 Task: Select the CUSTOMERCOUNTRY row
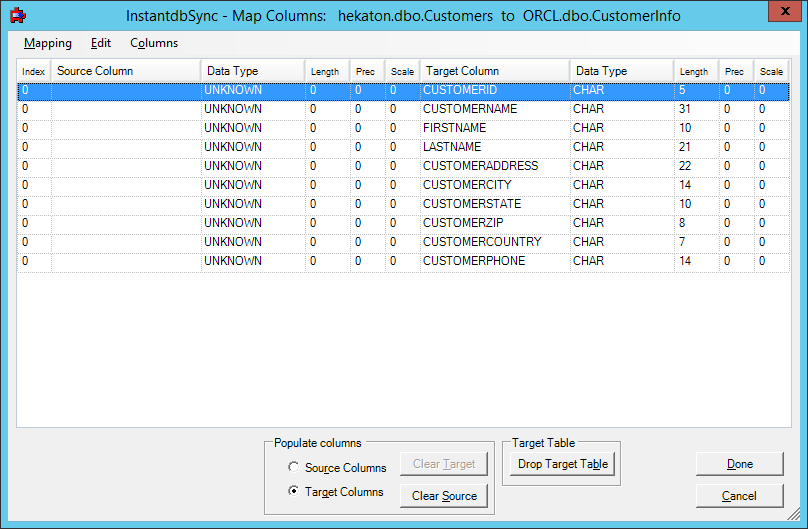point(482,242)
